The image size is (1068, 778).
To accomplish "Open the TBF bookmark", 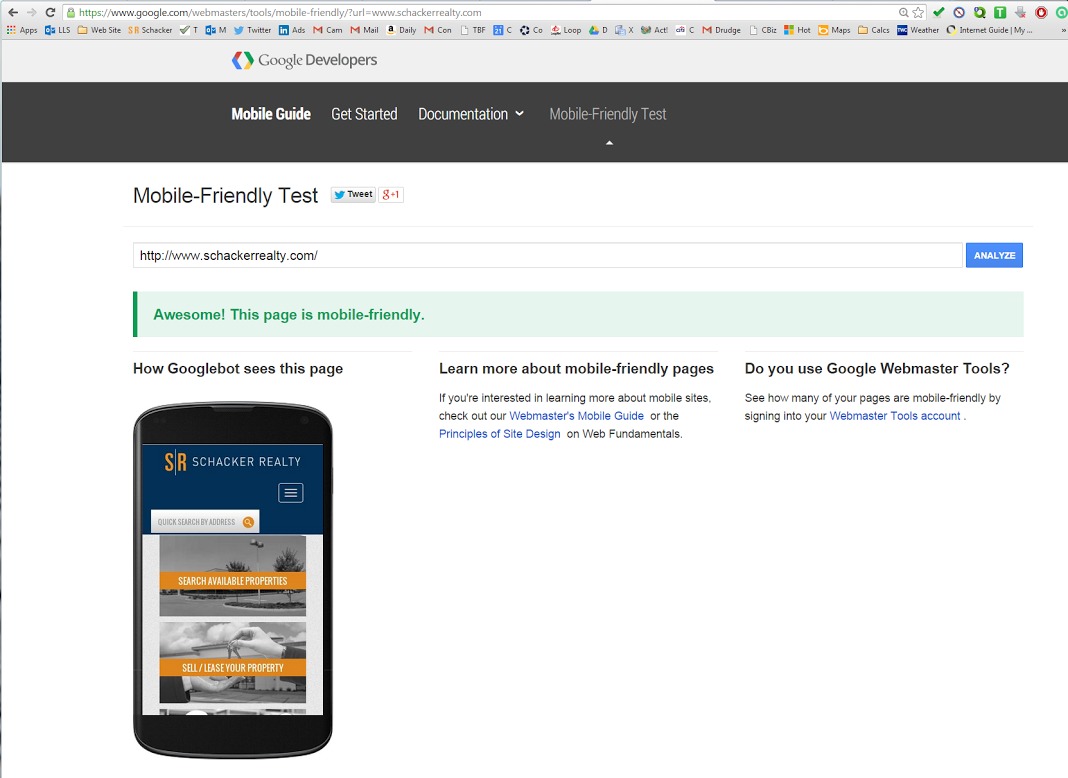I will tap(473, 30).
